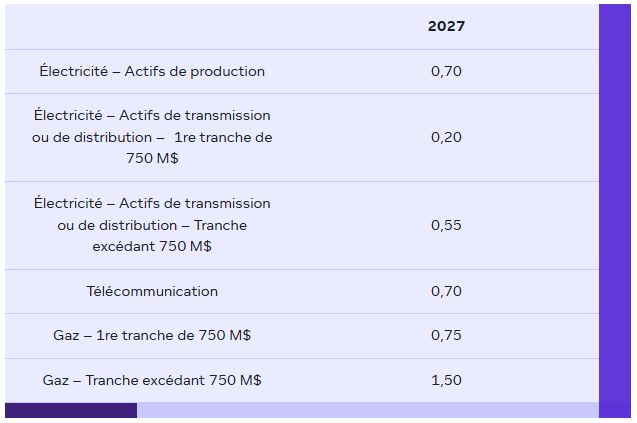The width and height of the screenshot is (637, 423).
Task: Click the 0,20 value
Action: coord(446,137)
